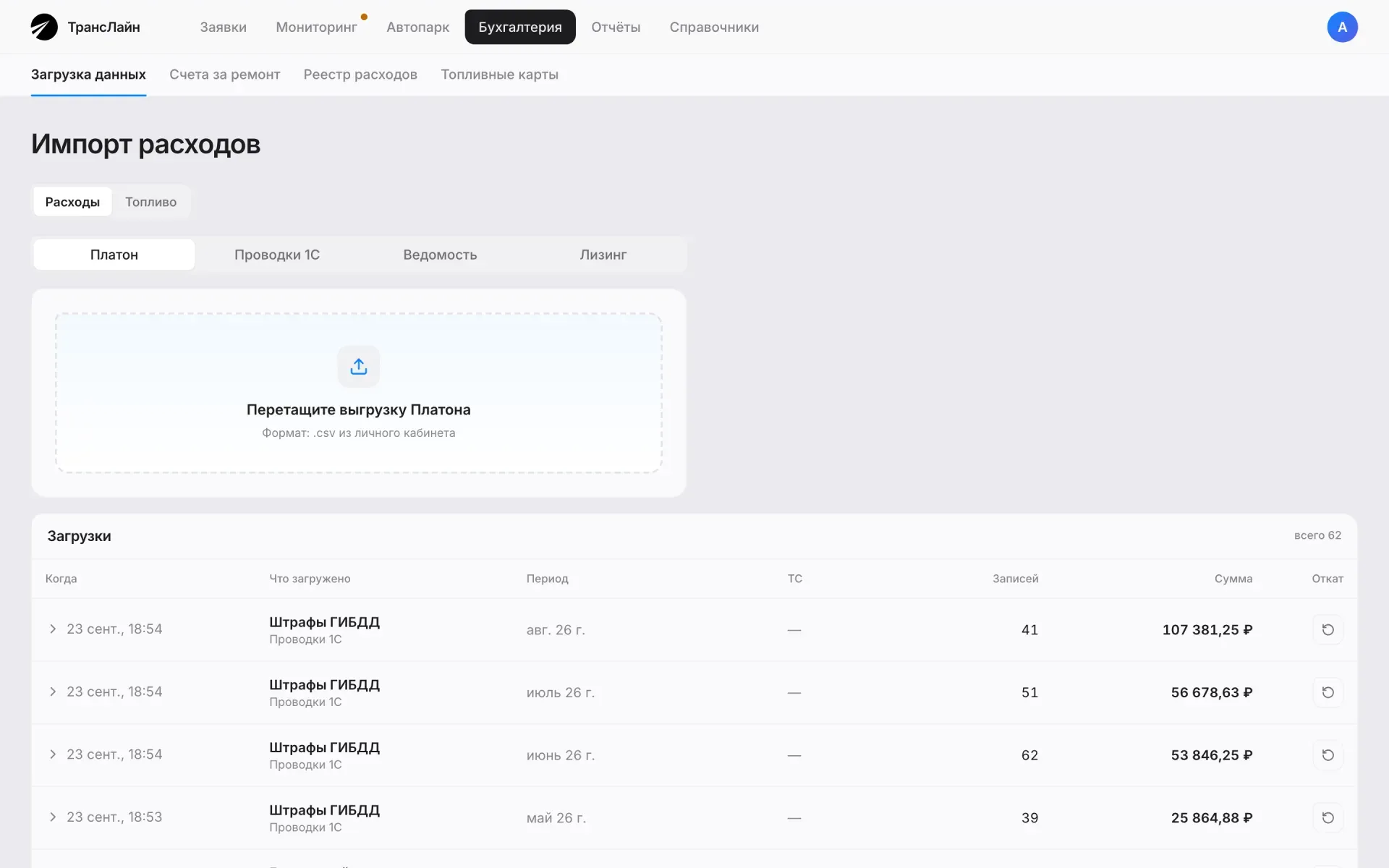The image size is (1389, 868).
Task: Click the amount 25 864,88 ₽
Action: pyautogui.click(x=1212, y=817)
